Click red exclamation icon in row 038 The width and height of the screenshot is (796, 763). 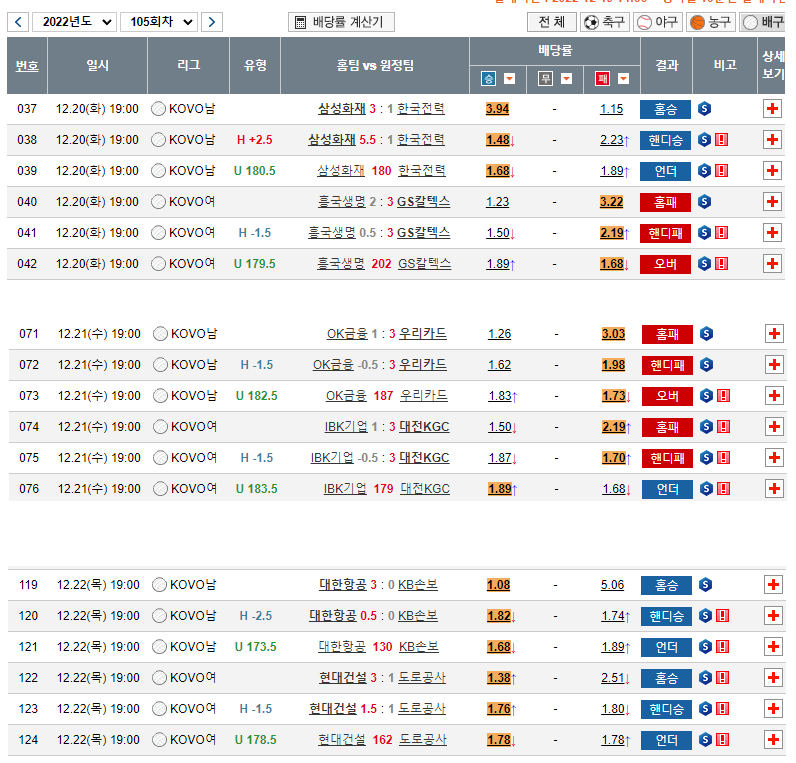pos(722,140)
